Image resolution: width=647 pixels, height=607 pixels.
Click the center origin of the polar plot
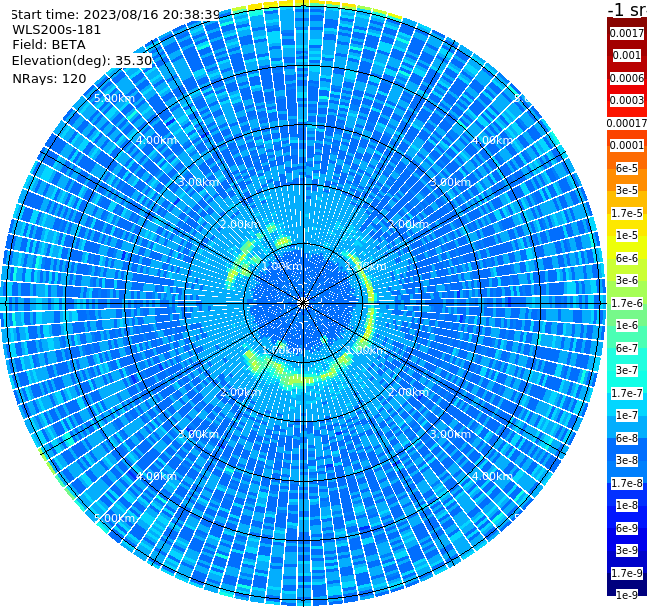tap(303, 303)
